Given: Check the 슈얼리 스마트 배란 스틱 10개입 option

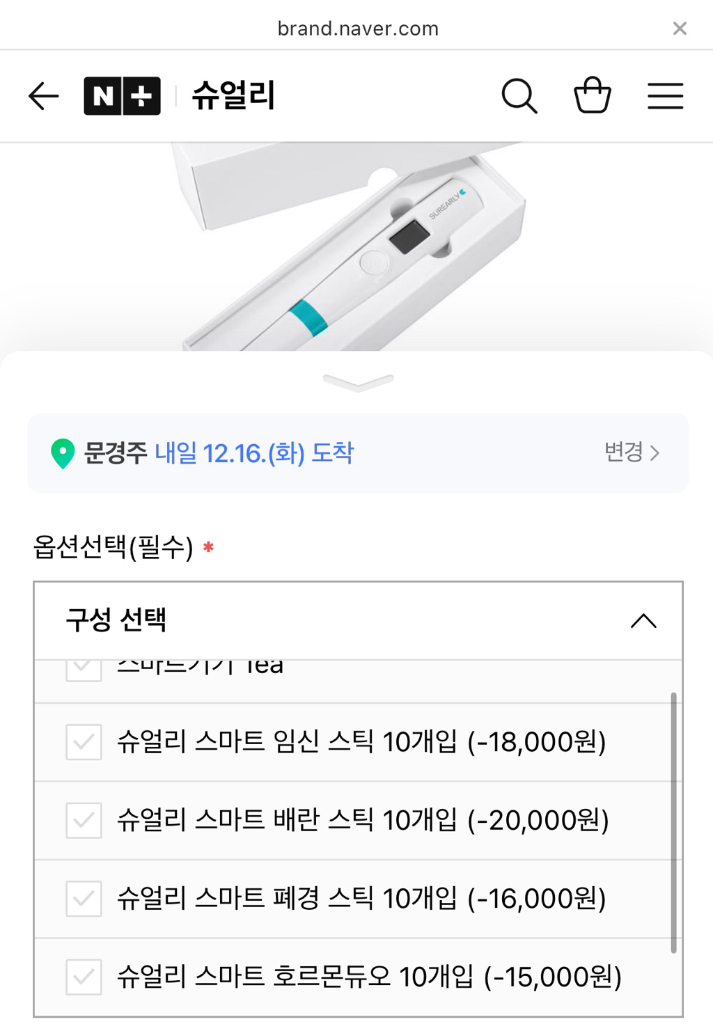Looking at the screenshot, I should click(x=83, y=819).
